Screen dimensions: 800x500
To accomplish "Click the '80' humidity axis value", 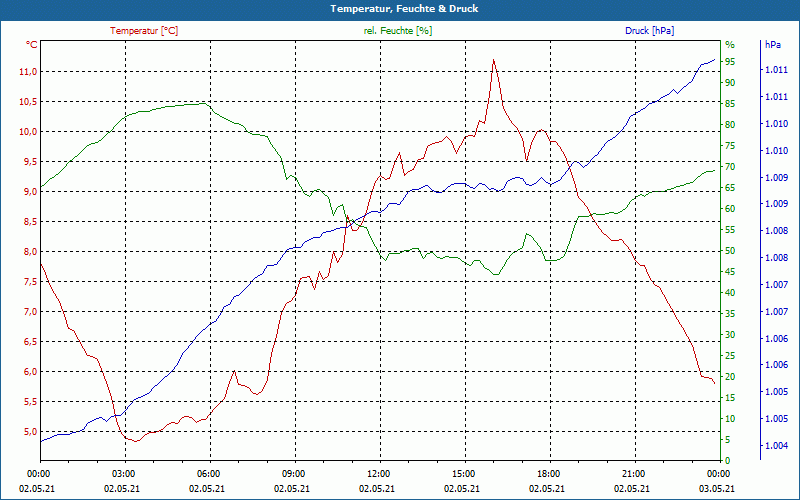I will point(730,124).
